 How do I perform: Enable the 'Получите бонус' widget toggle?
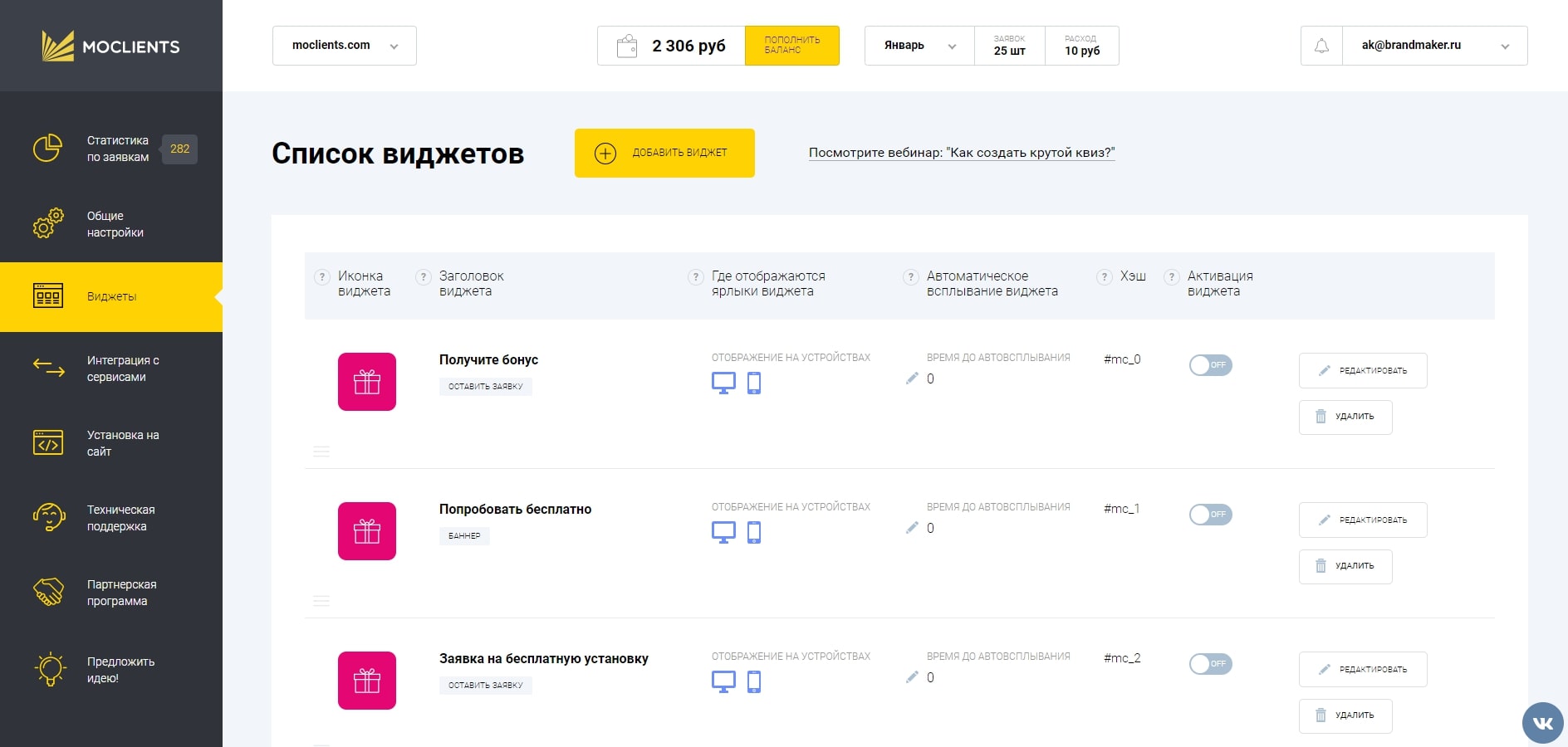1210,365
